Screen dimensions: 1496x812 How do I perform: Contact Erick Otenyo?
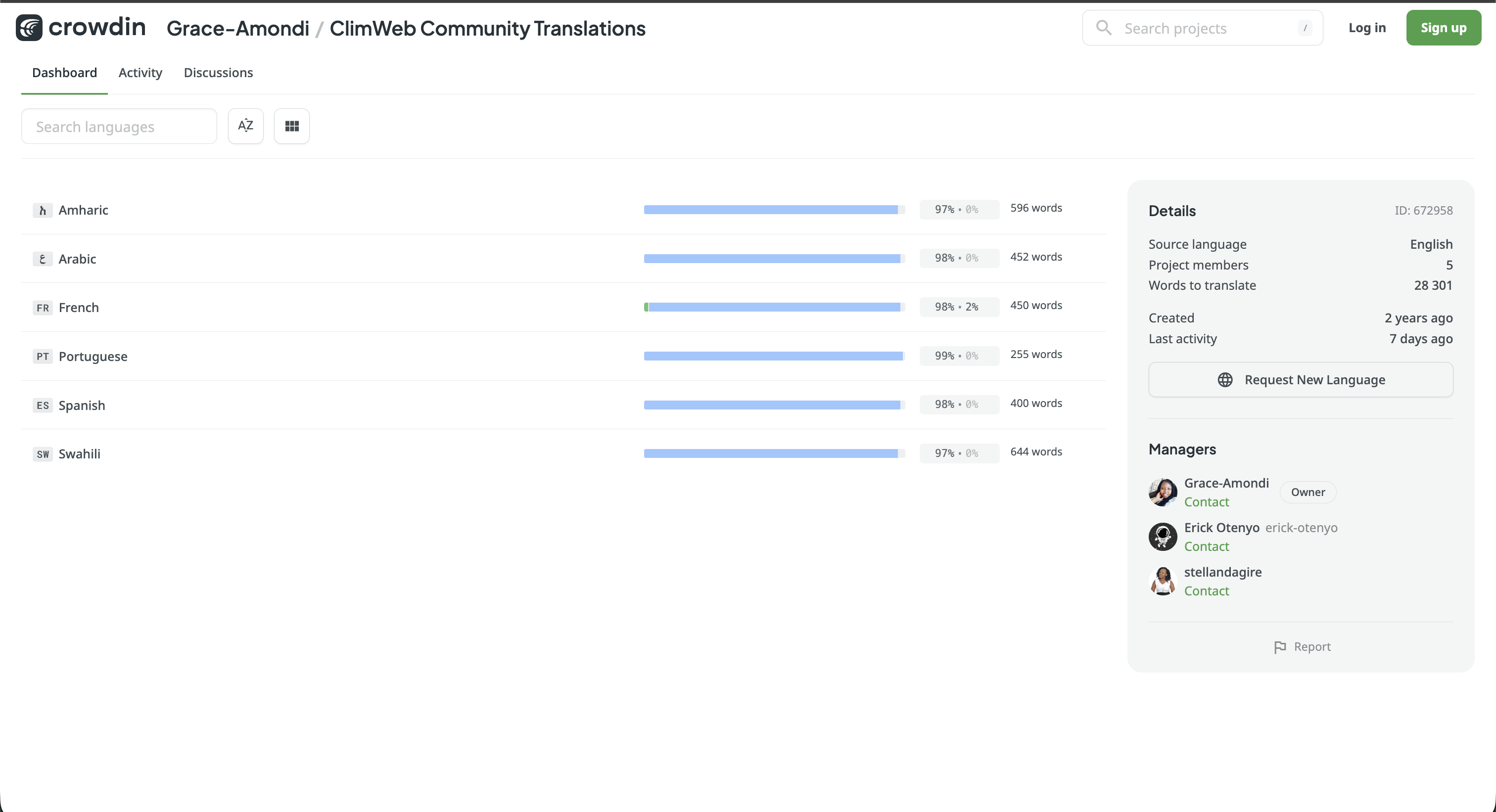[1207, 546]
